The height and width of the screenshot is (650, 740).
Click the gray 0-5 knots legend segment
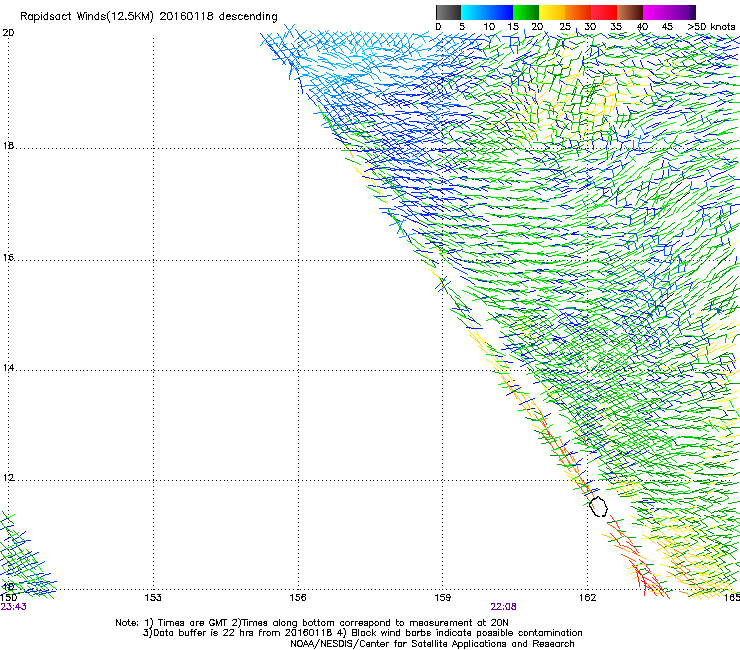pyautogui.click(x=448, y=12)
